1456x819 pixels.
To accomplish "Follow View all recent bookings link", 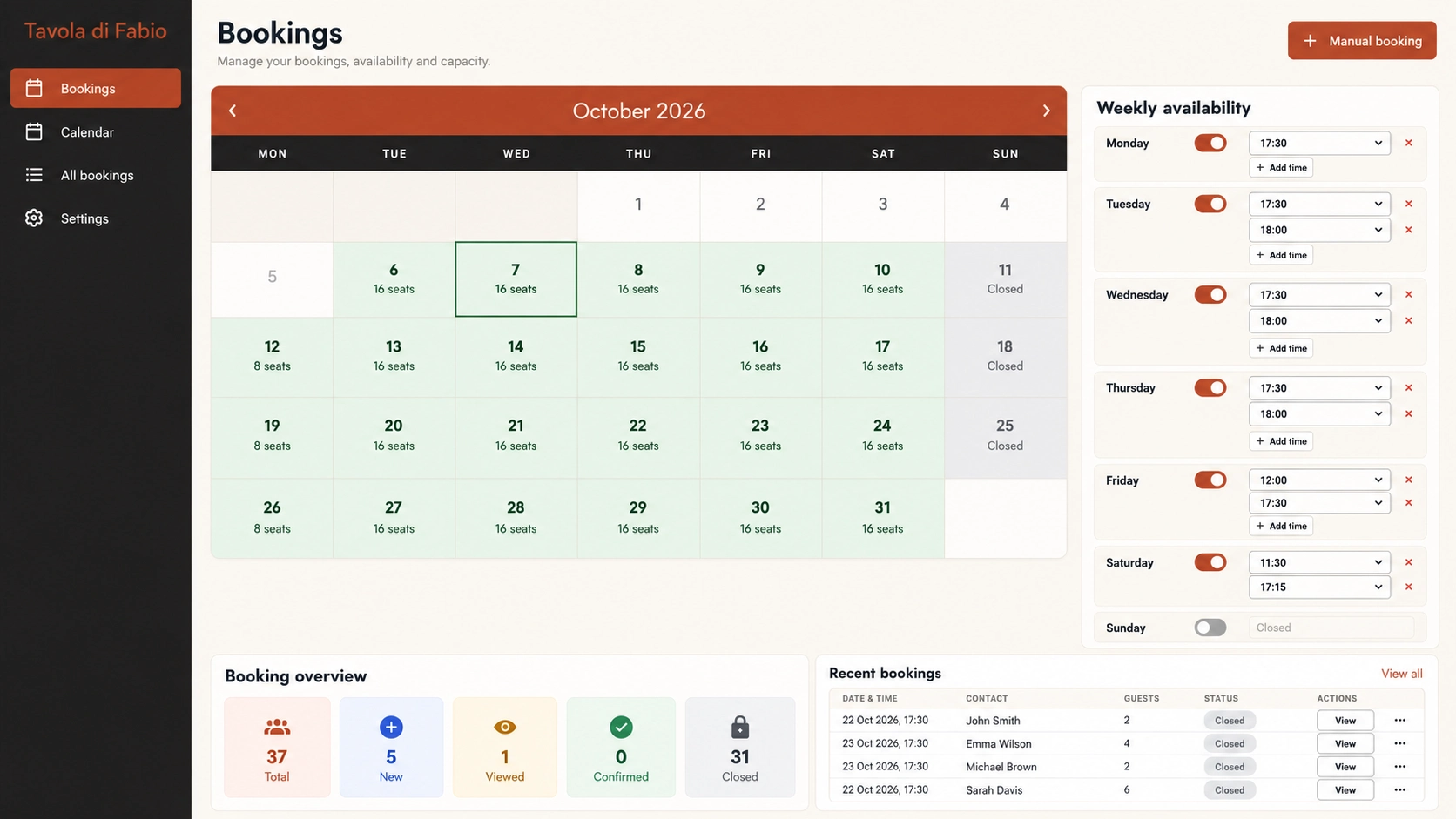I will (1402, 674).
